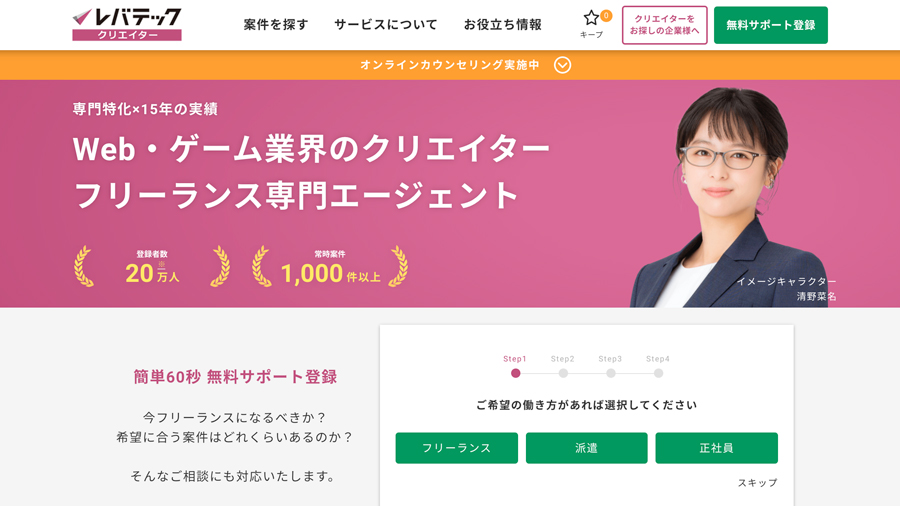Click クリエイターをお探しの企業様へ button
900x506 pixels.
coord(665,25)
